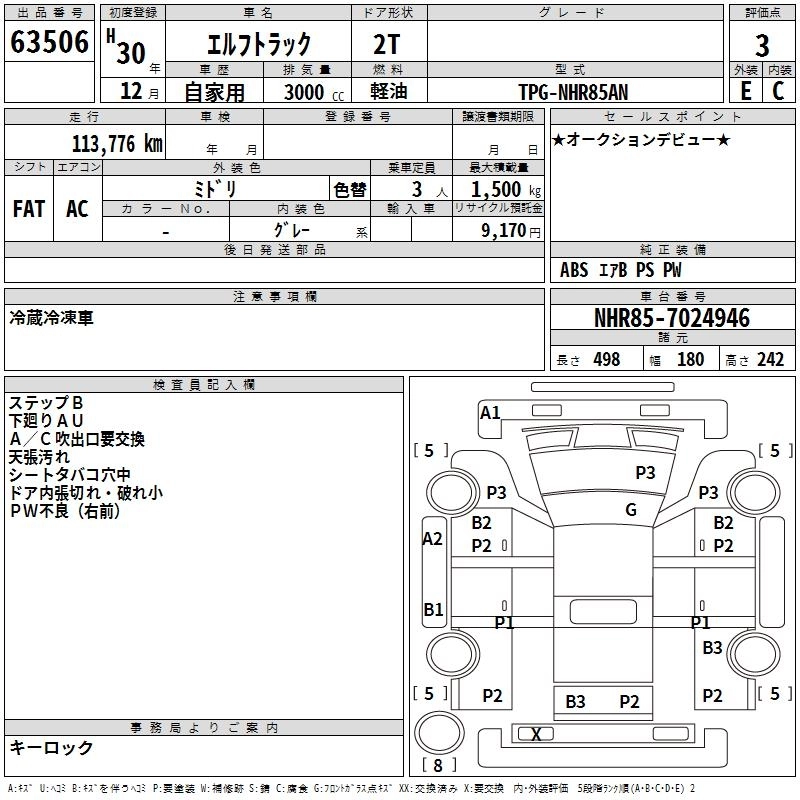Image resolution: width=800 pixels, height=800 pixels.
Task: Click the 出品番号 header
Action: pyautogui.click(x=49, y=13)
